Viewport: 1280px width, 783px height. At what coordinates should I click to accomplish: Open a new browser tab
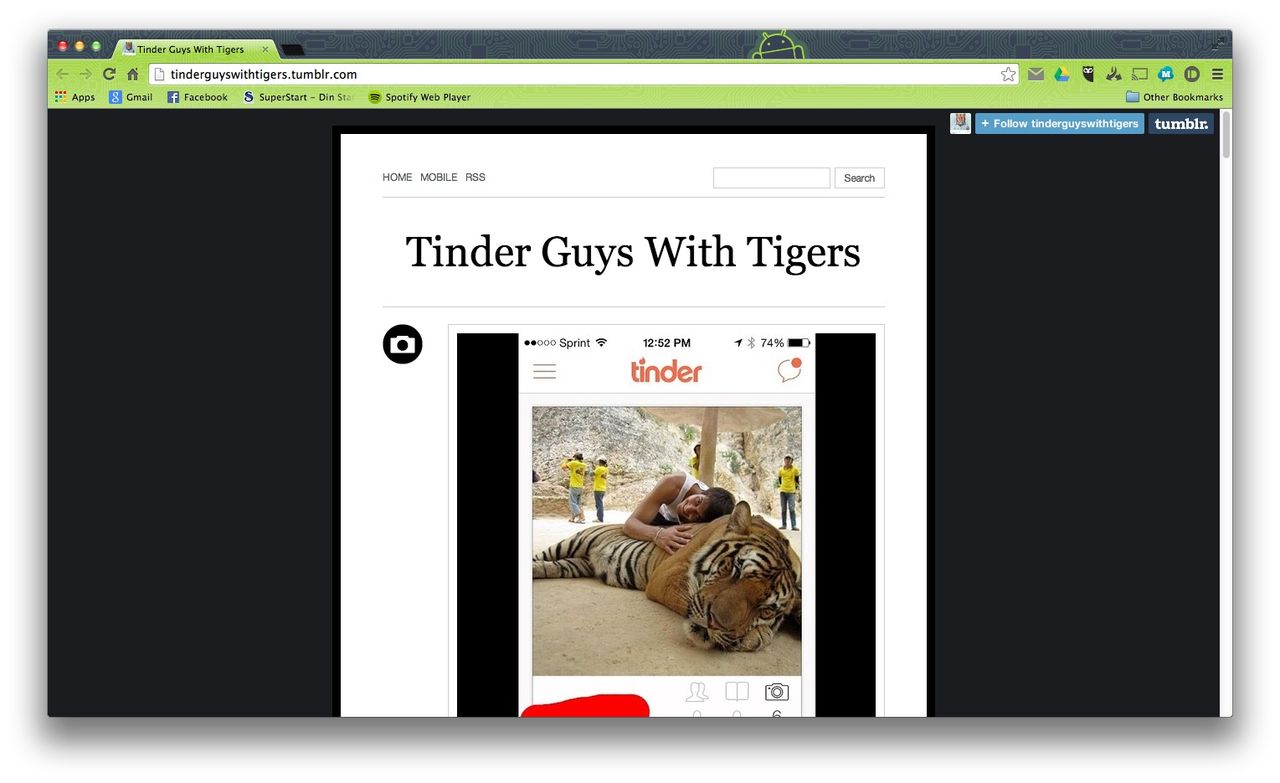(293, 50)
